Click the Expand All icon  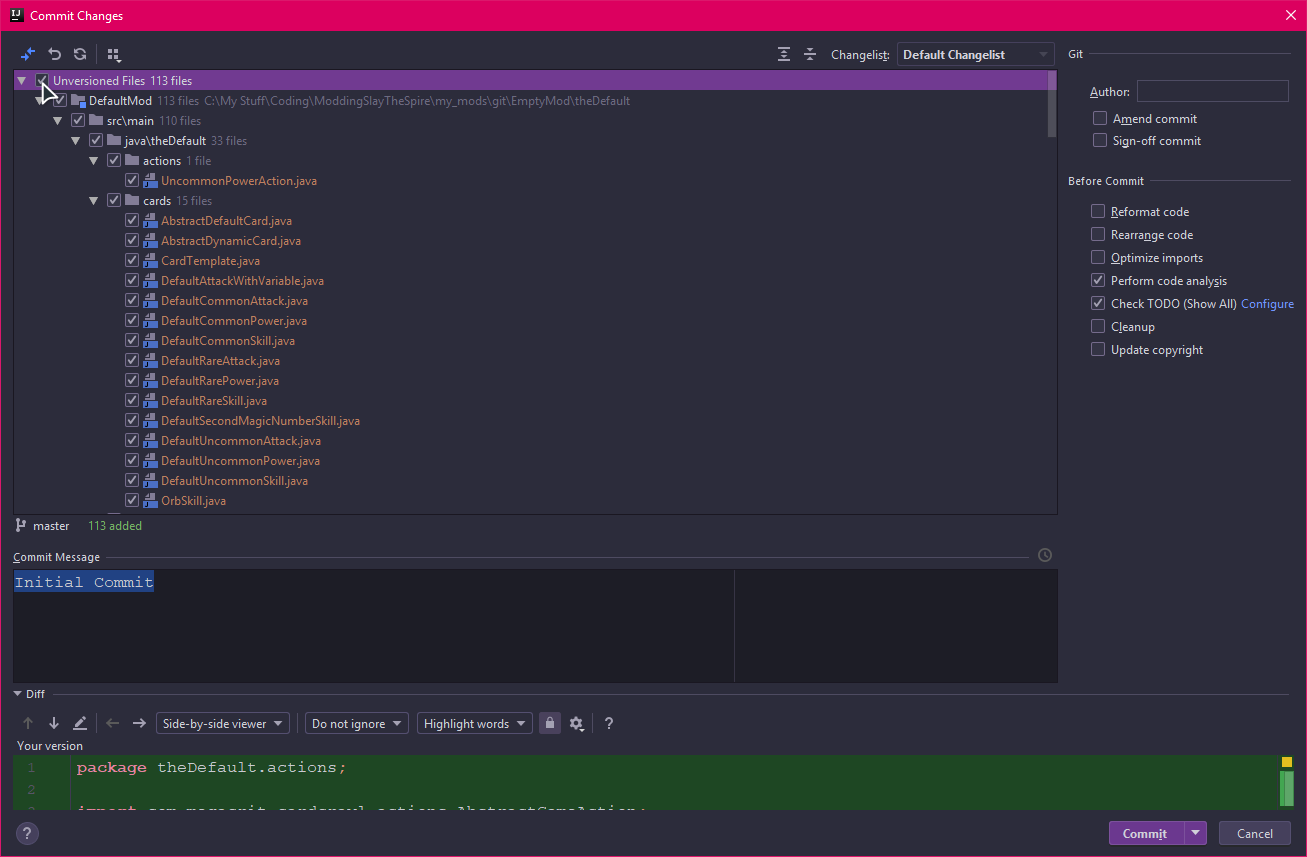tap(784, 54)
